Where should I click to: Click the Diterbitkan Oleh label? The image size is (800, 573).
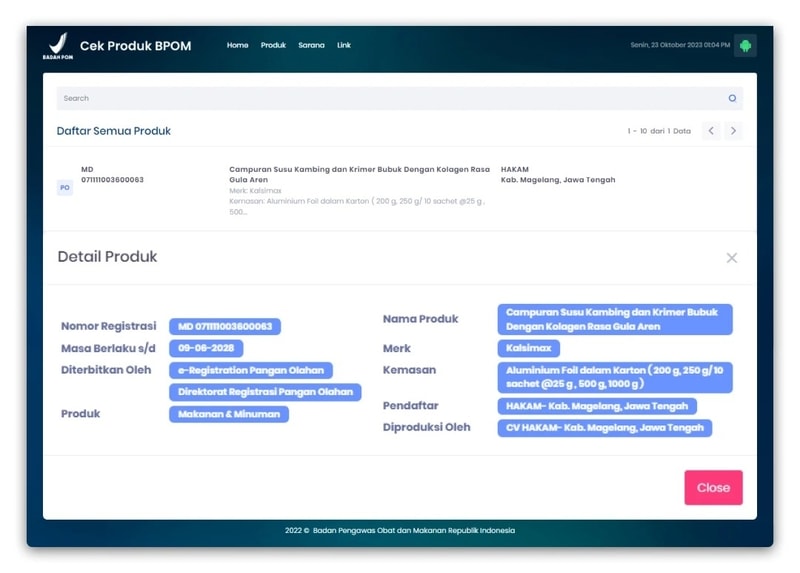[106, 370]
